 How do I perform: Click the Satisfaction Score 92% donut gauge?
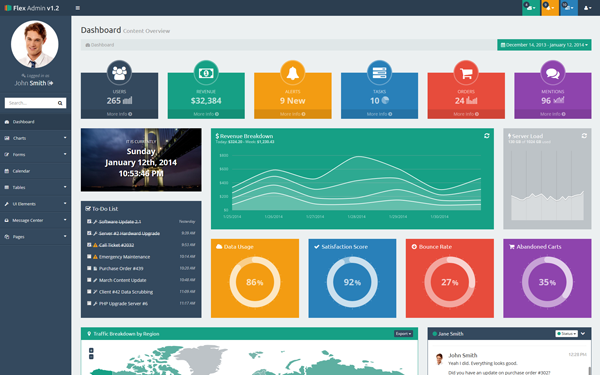352,282
